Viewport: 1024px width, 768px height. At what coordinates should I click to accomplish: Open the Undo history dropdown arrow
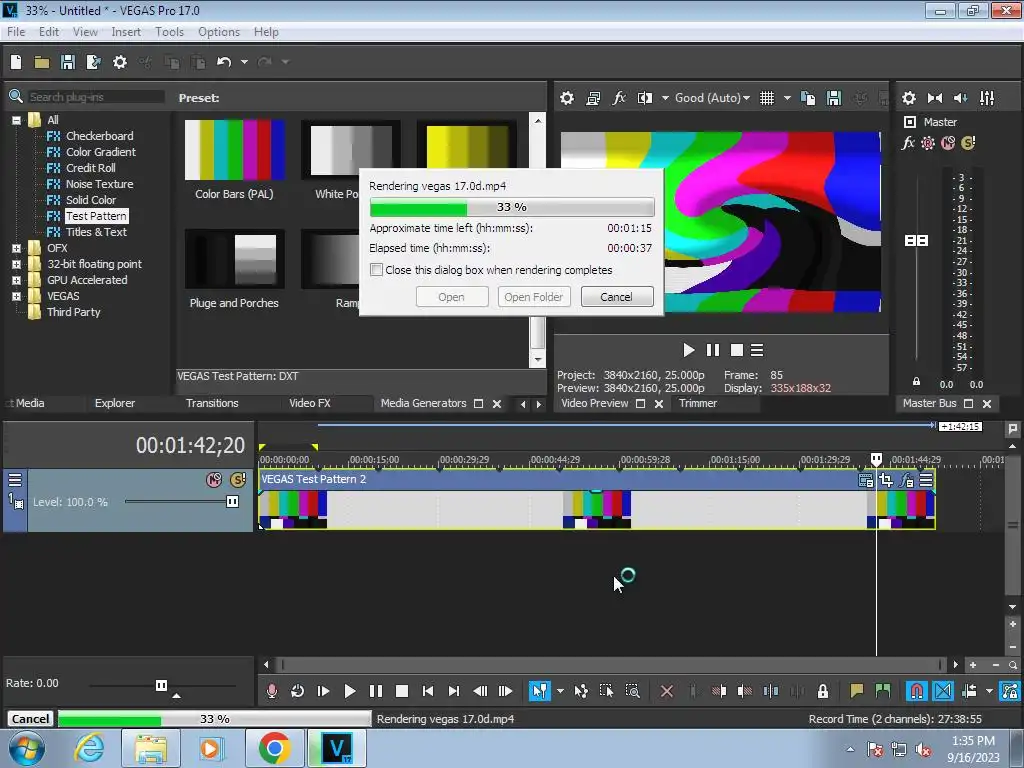[x=244, y=62]
